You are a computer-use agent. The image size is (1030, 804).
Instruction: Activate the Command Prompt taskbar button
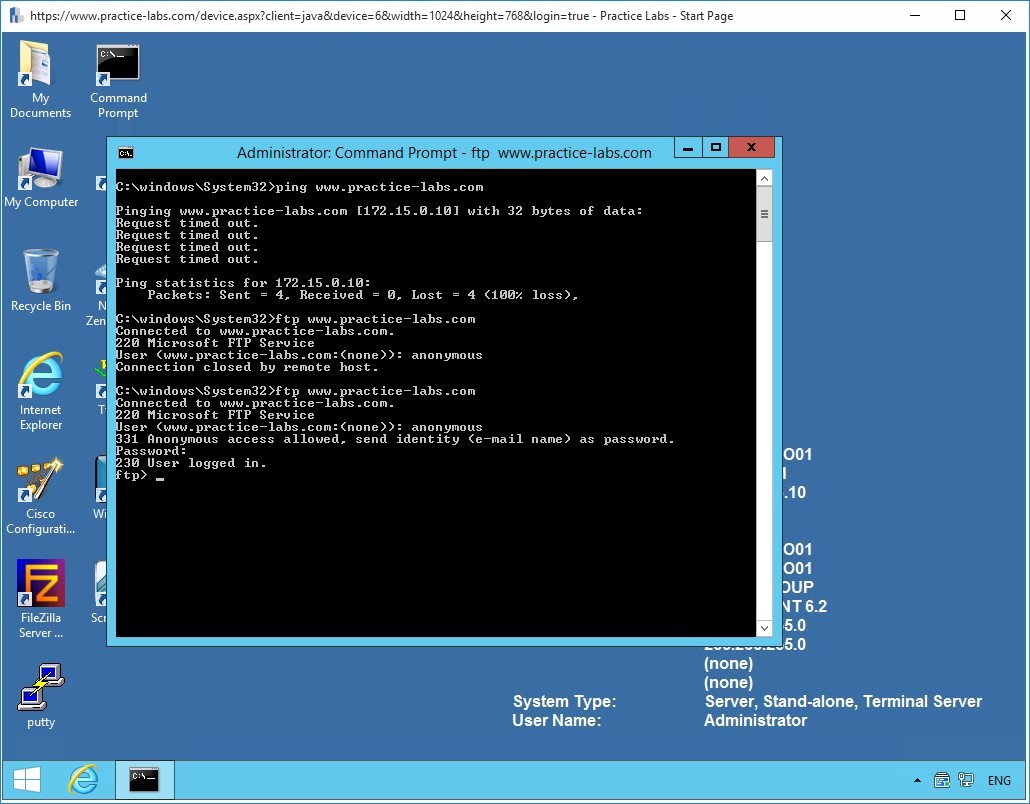145,780
